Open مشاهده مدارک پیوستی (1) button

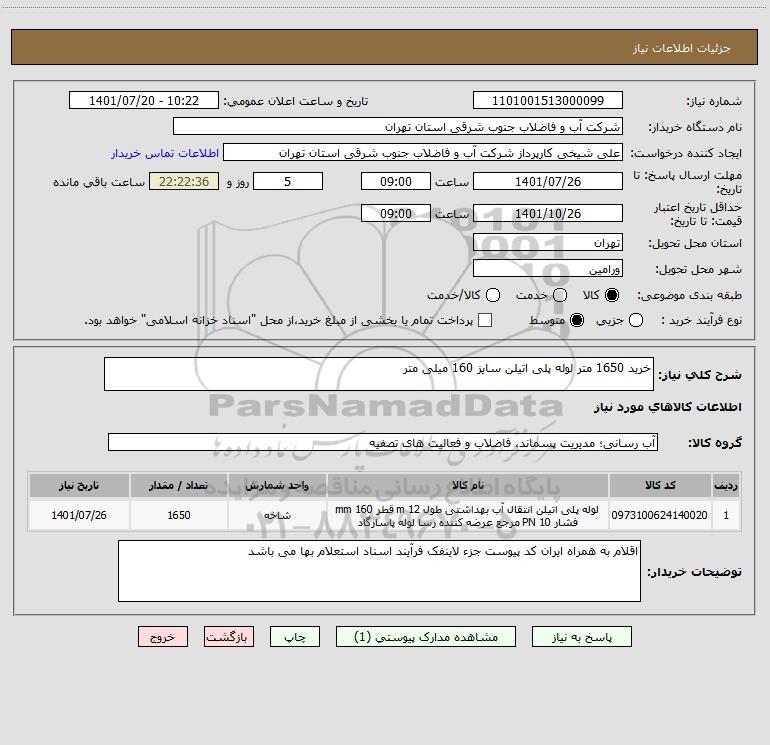(426, 637)
